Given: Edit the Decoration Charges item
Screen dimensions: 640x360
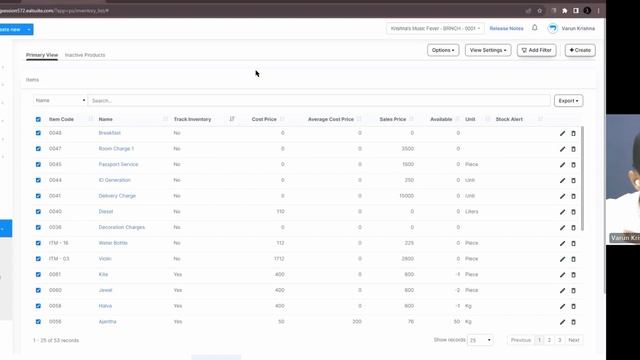Looking at the screenshot, I should [x=562, y=227].
